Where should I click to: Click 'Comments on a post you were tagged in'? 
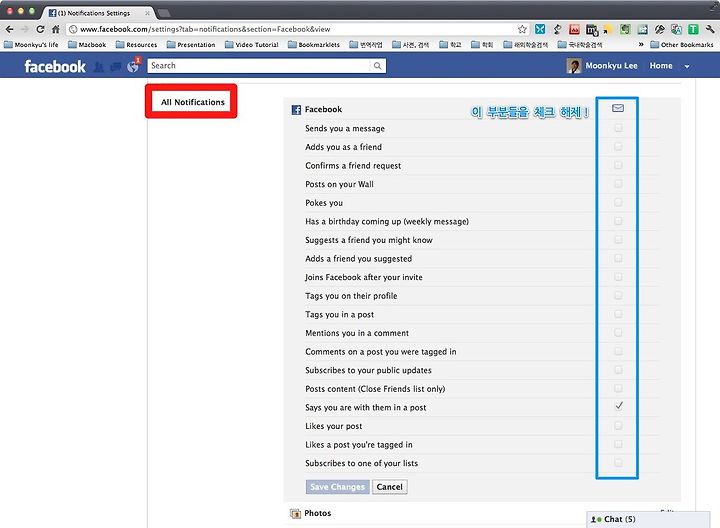pos(381,352)
